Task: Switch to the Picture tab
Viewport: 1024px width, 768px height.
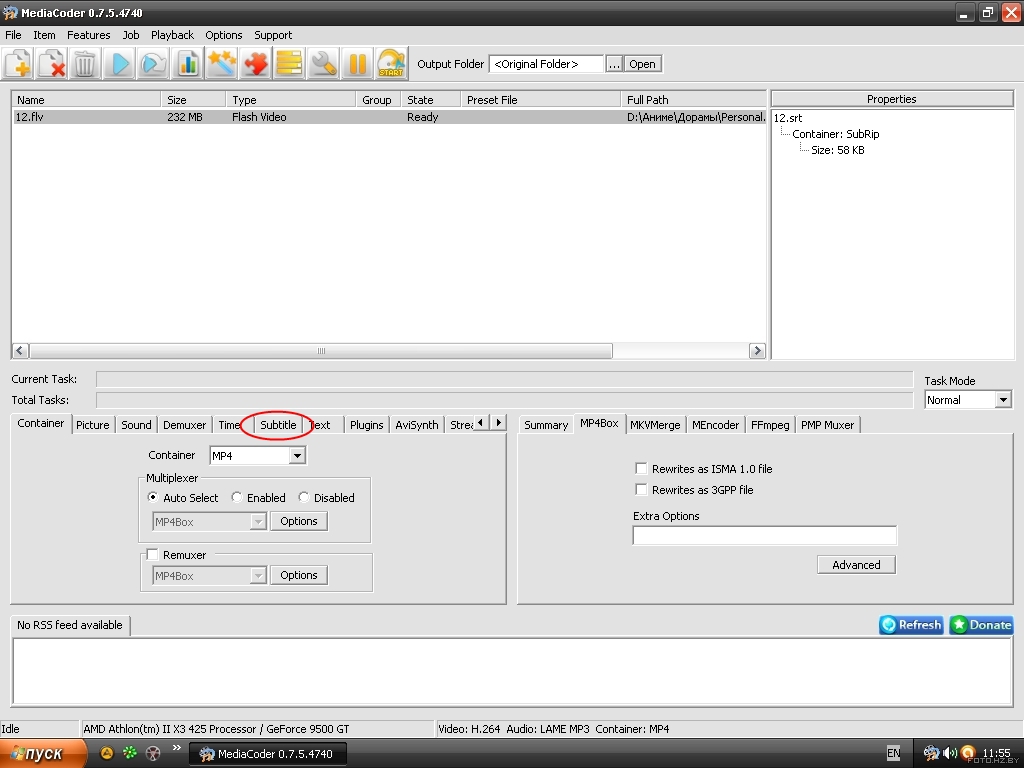Action: (93, 424)
